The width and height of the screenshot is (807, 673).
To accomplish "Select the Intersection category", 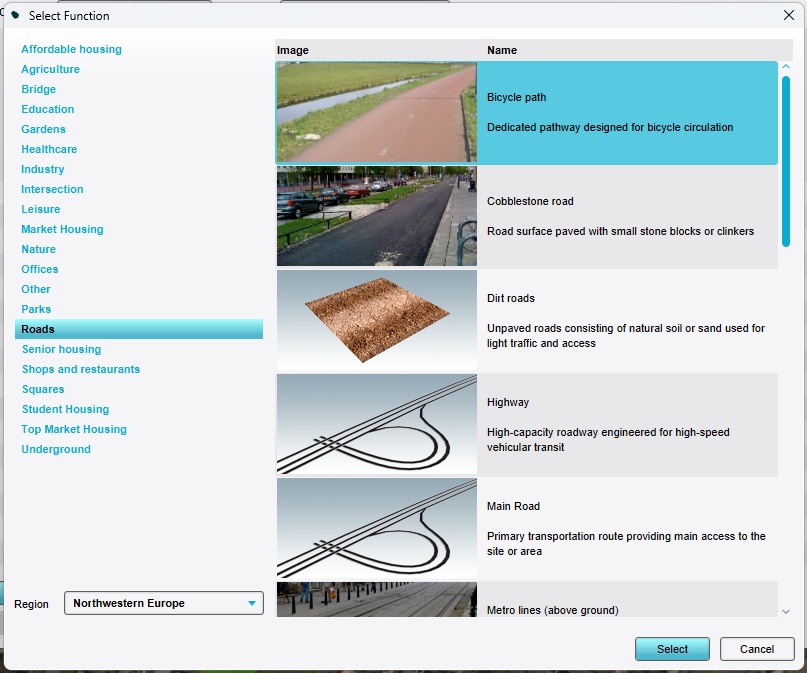I will (52, 189).
